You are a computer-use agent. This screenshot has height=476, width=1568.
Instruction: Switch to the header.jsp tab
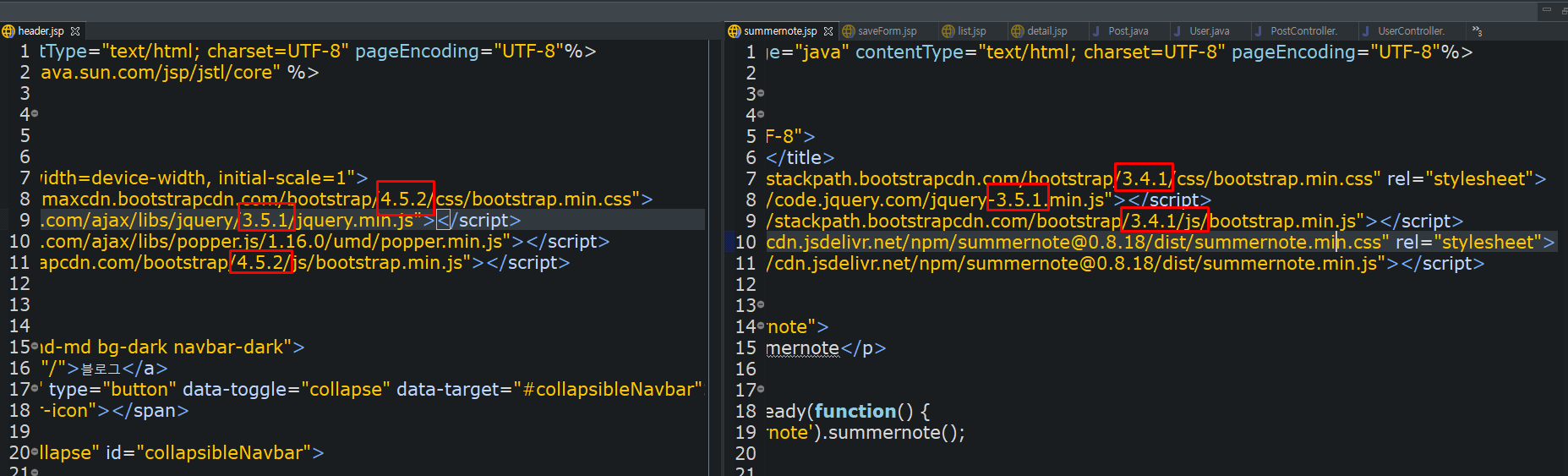pos(41,31)
